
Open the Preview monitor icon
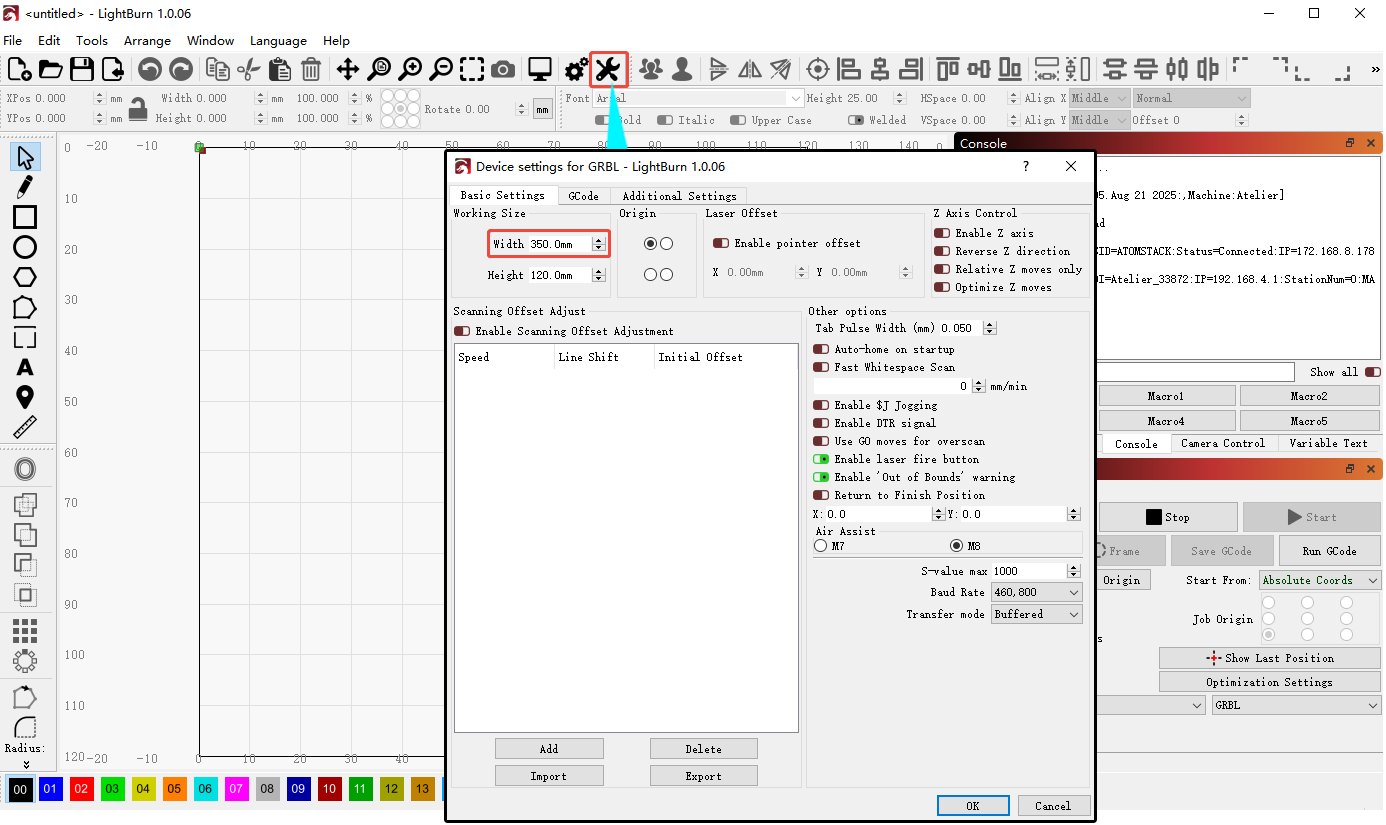[540, 69]
